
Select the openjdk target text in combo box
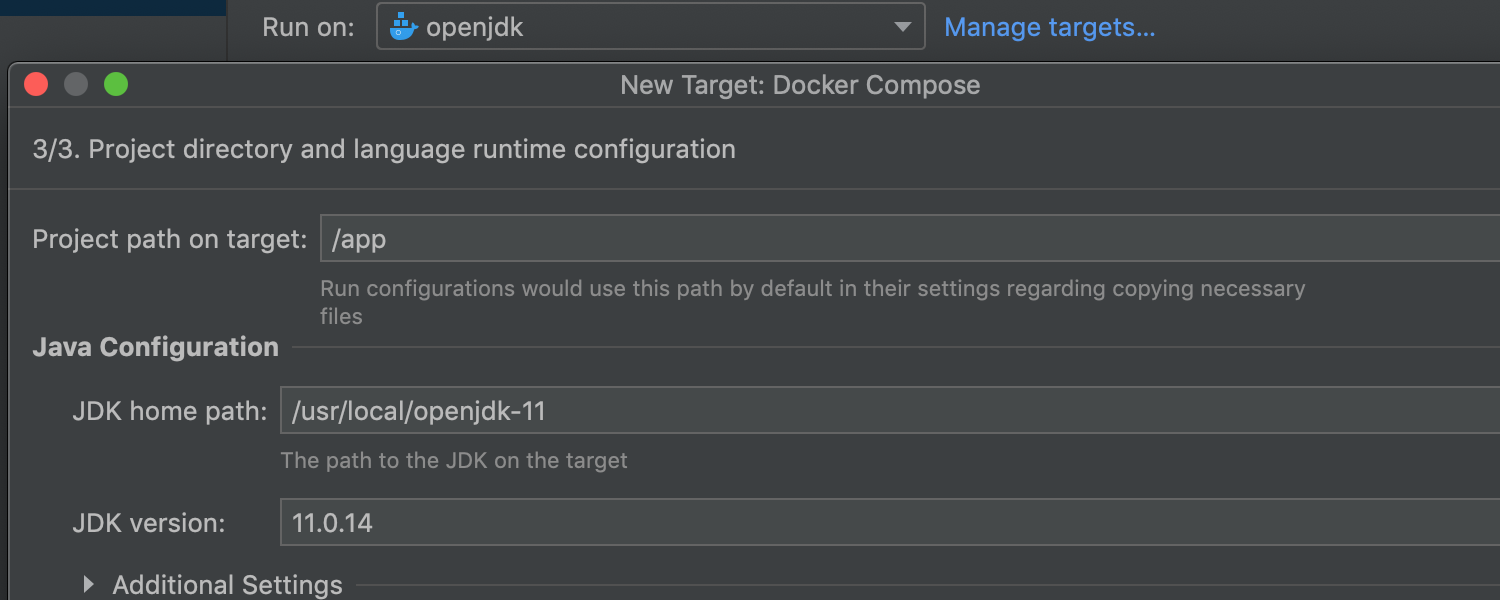(475, 28)
